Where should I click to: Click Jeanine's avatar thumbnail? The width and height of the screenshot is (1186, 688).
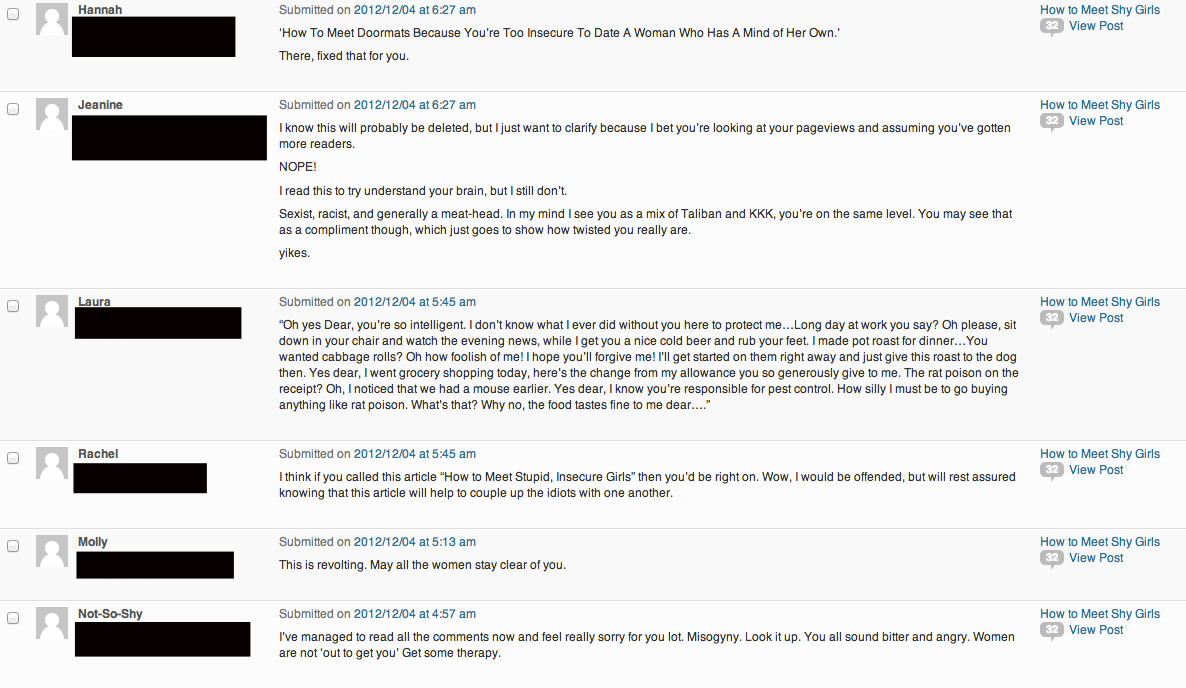click(52, 114)
